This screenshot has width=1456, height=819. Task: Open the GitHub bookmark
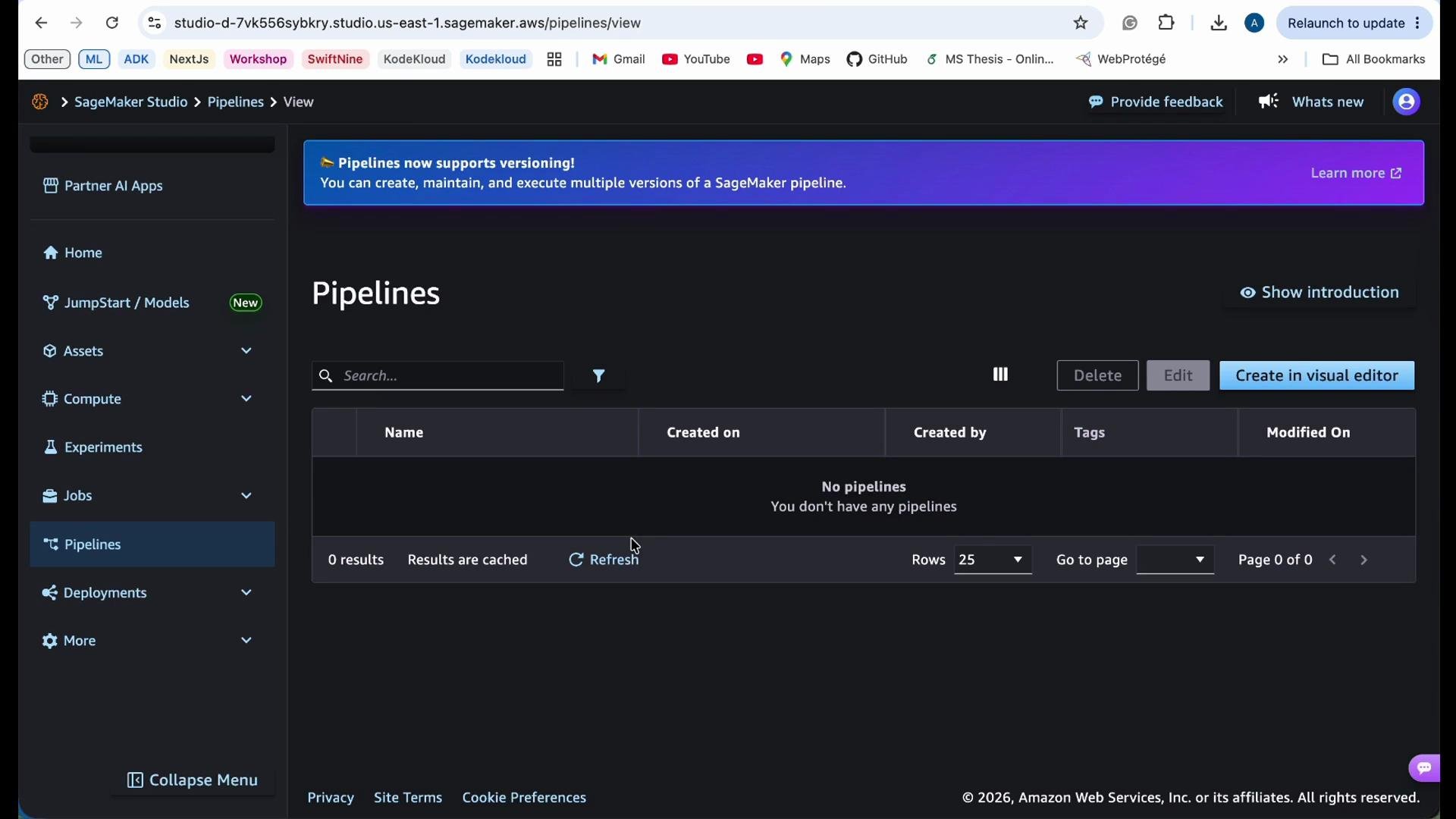[877, 59]
